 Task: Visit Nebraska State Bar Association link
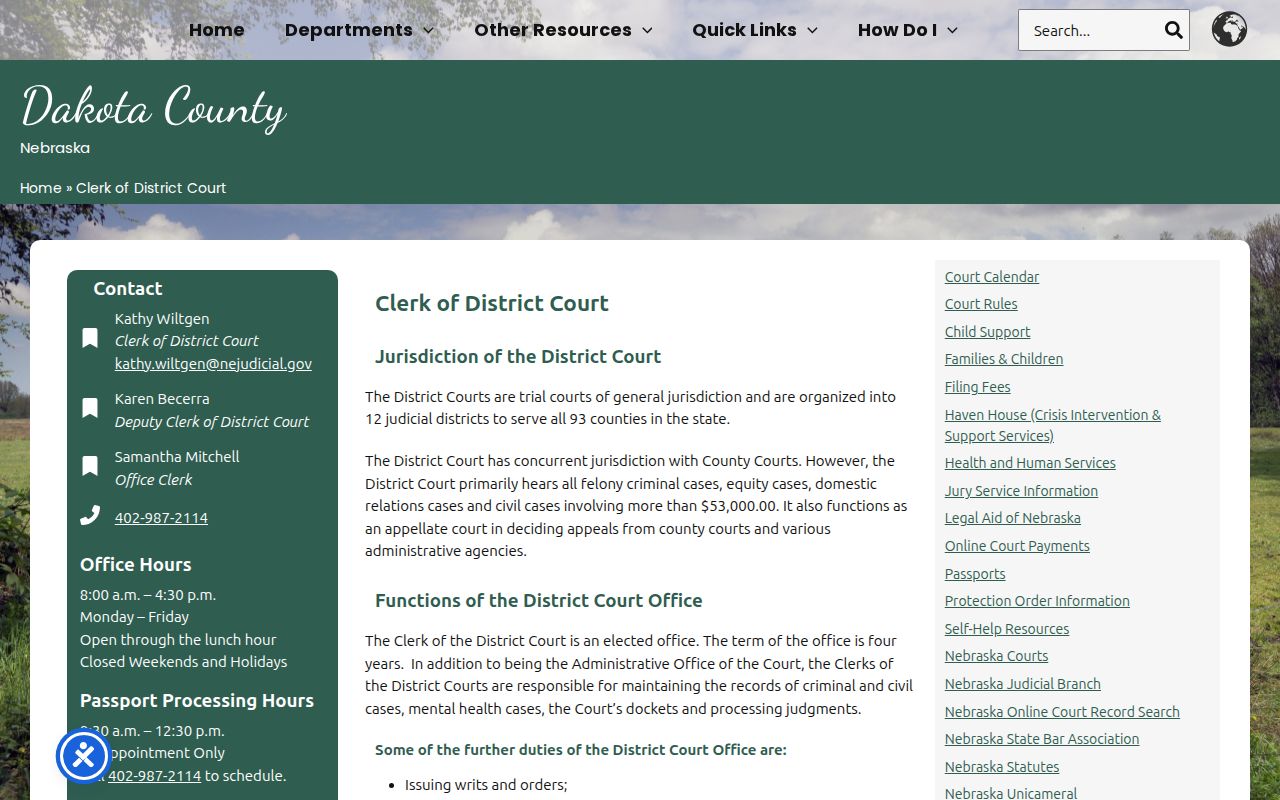point(1042,739)
